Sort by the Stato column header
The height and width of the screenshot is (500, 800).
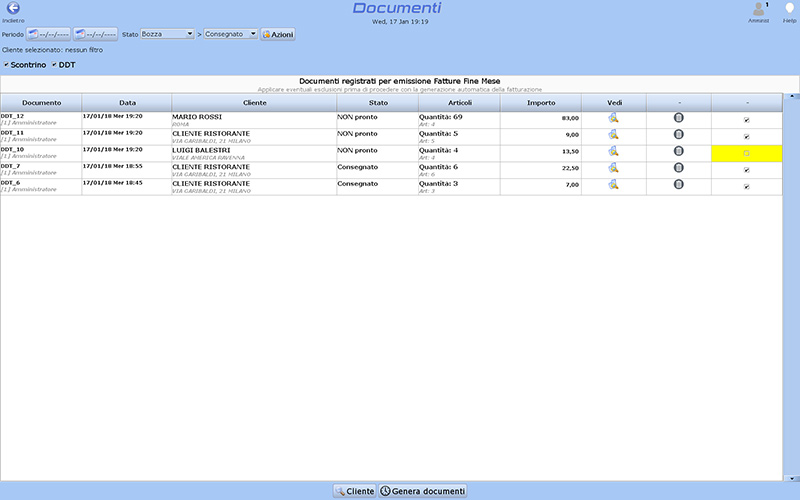[x=378, y=103]
